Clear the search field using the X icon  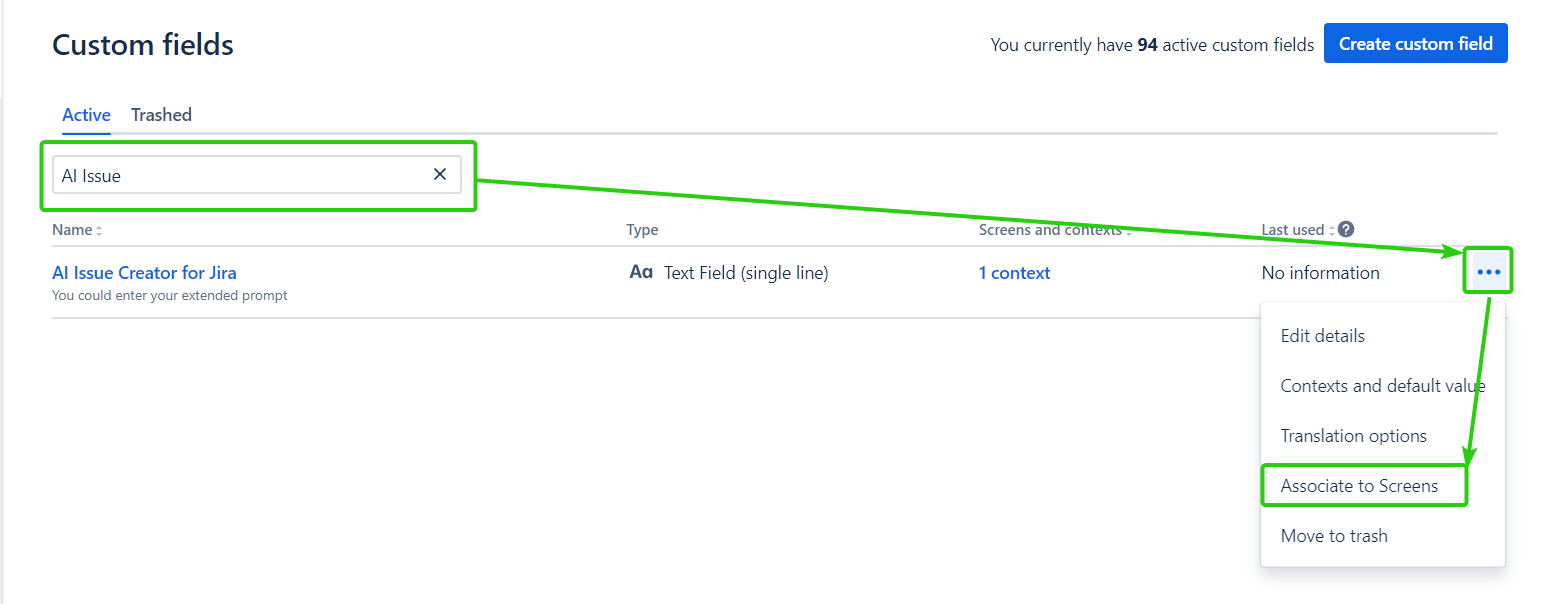tap(440, 175)
